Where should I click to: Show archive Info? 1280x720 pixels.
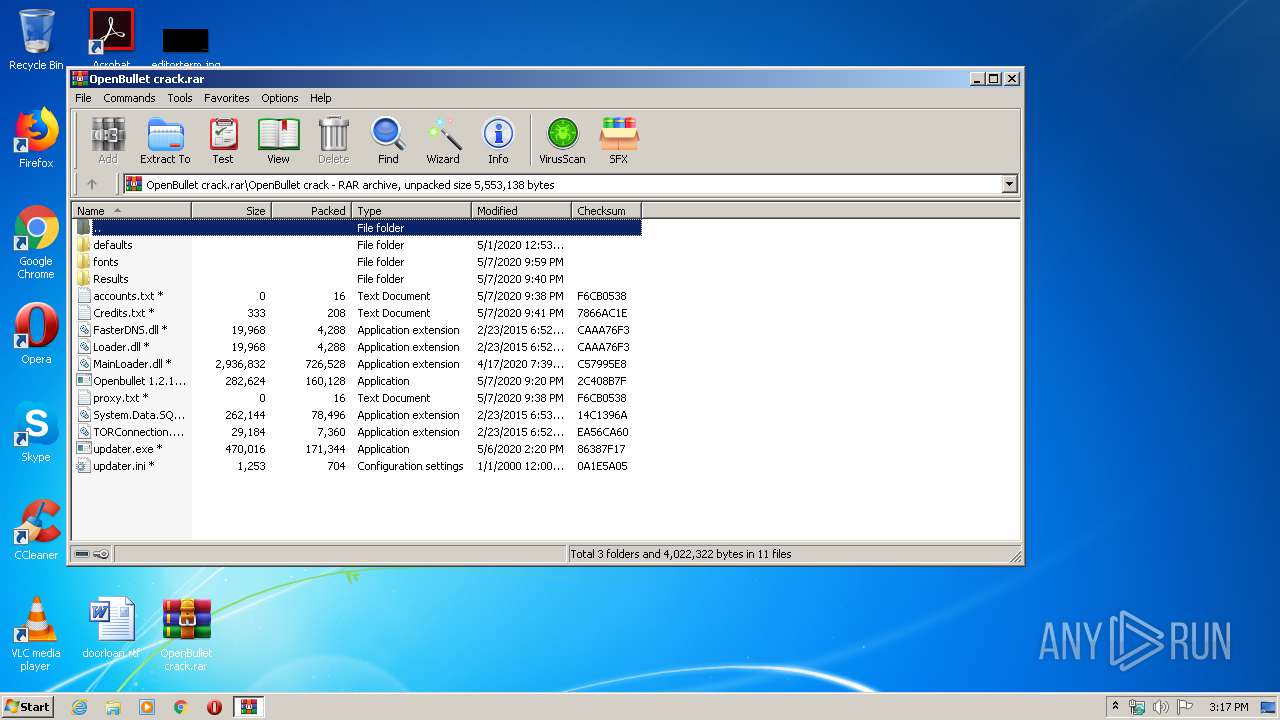(498, 141)
